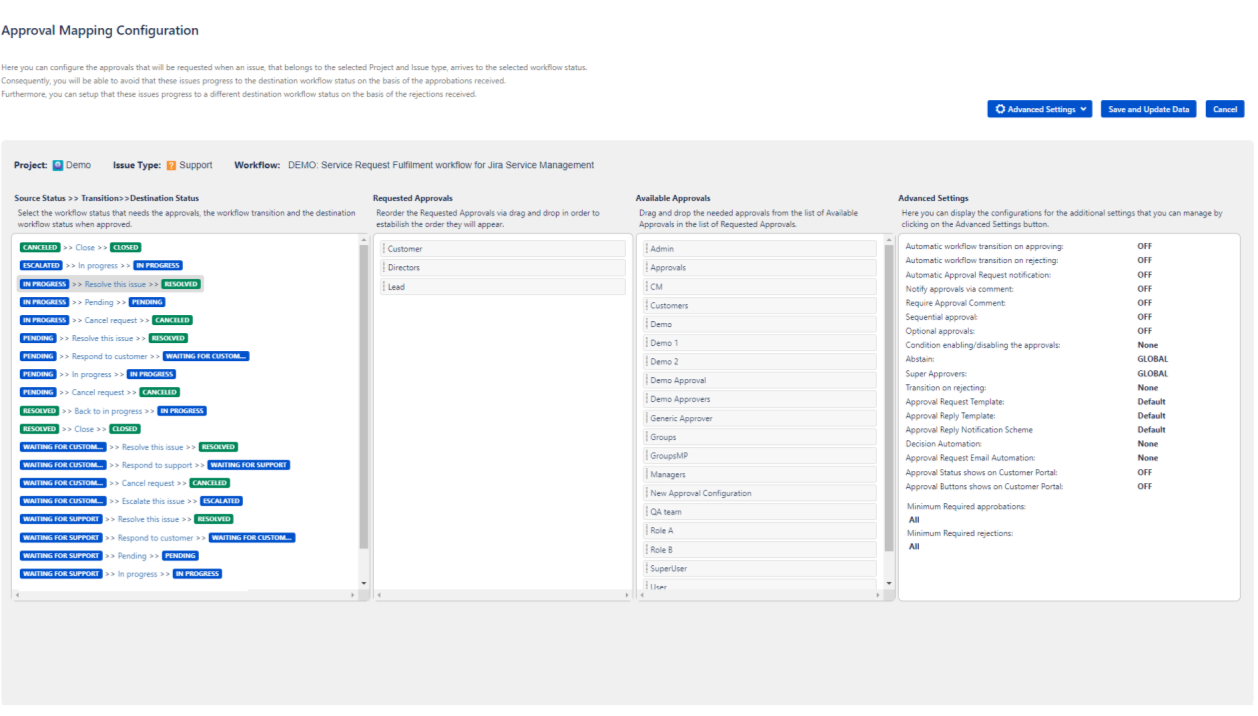This screenshot has width=1258, height=716.
Task: Click Save and Update Data
Action: (1149, 109)
